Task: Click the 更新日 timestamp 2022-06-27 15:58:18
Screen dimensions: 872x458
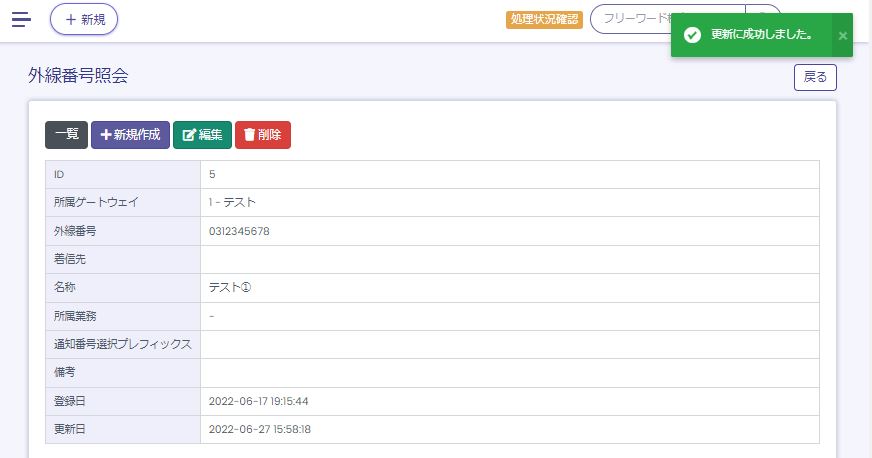Action: [x=258, y=429]
